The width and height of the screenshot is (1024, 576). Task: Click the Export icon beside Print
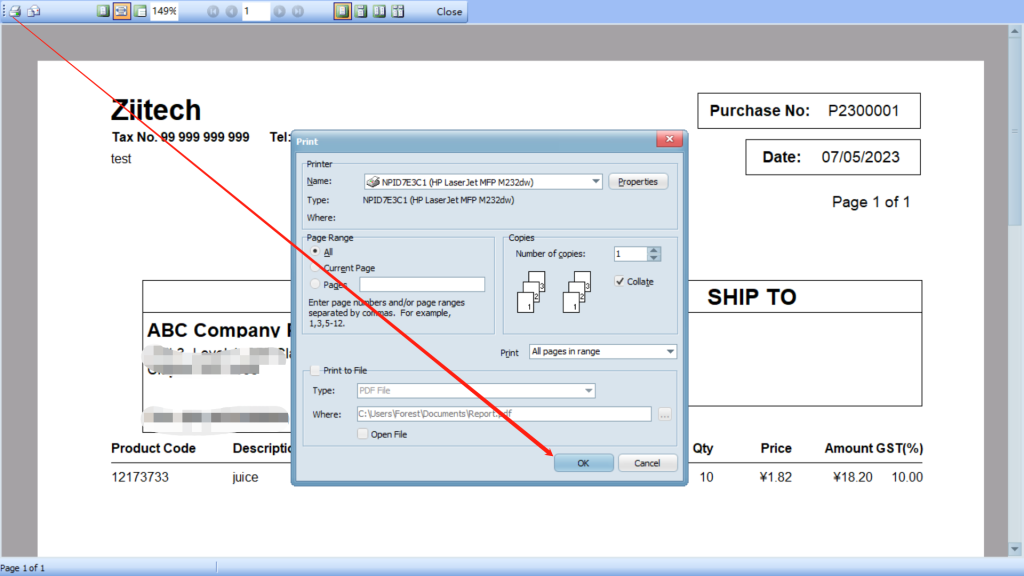coord(33,12)
